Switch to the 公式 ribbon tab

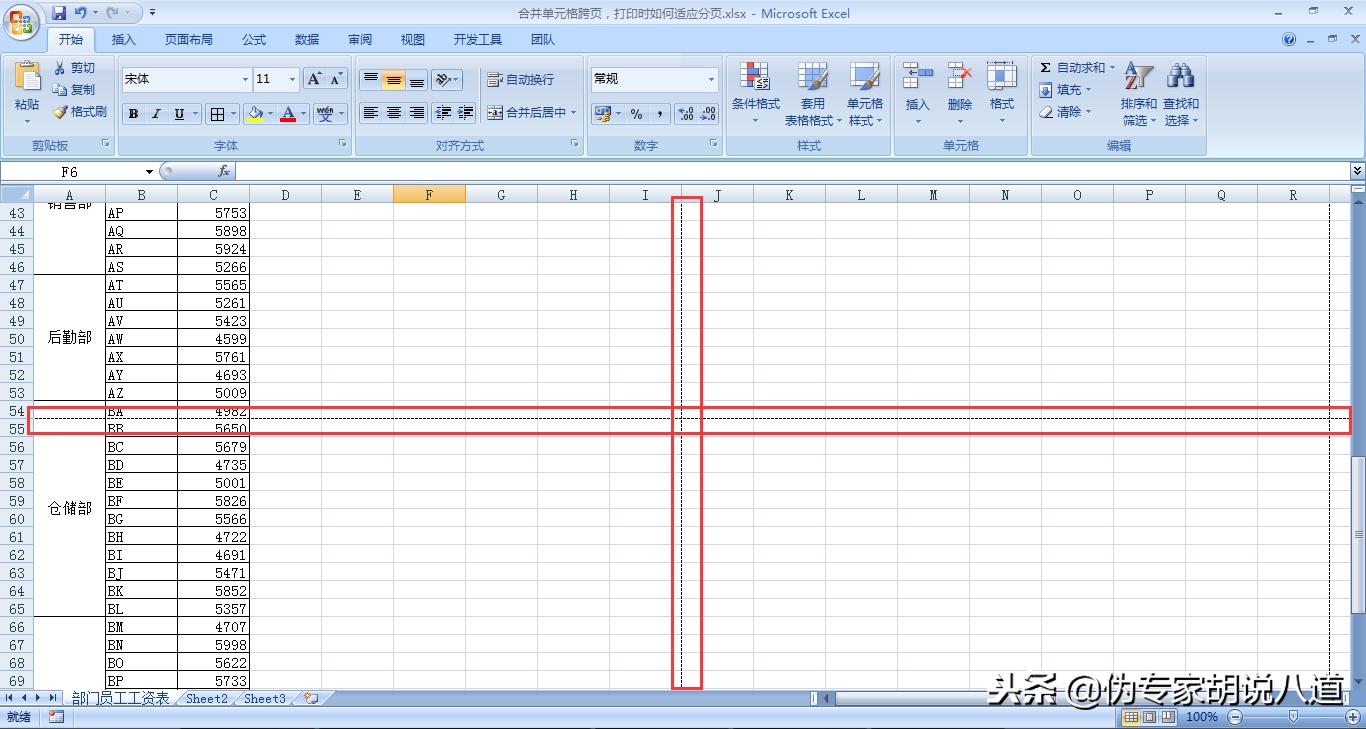(x=254, y=40)
